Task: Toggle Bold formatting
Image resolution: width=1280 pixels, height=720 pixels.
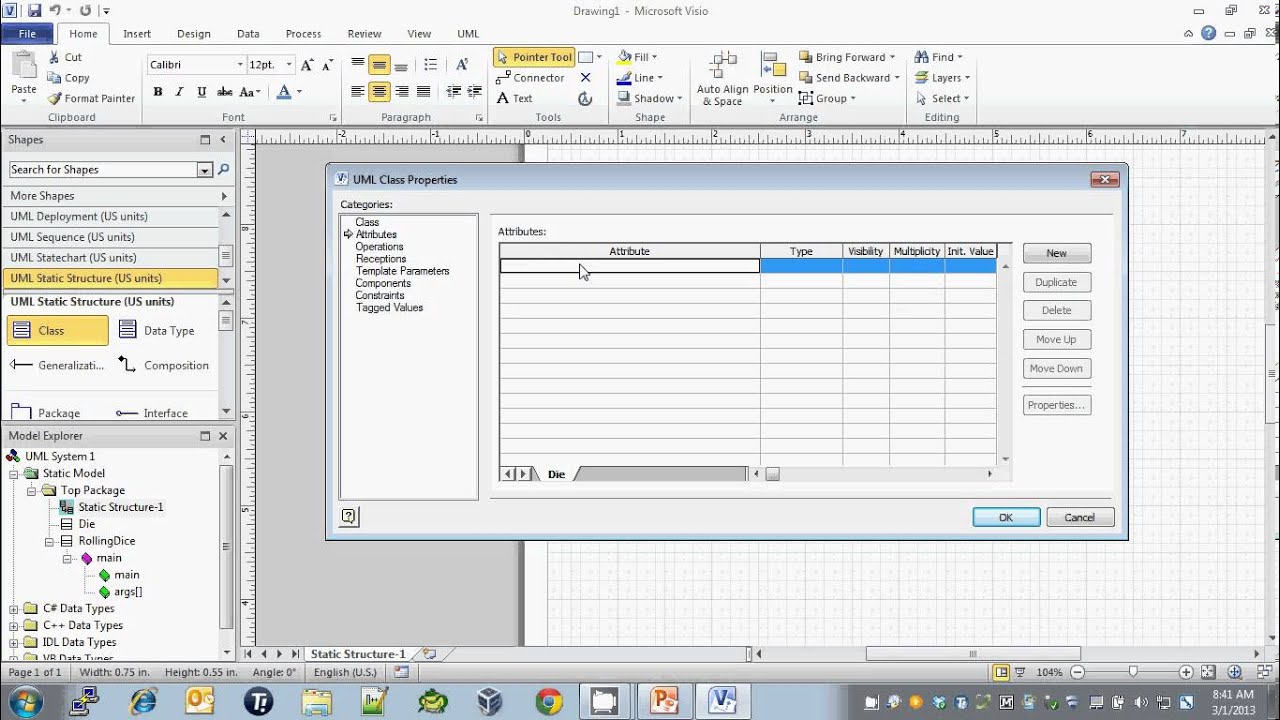Action: 158,92
